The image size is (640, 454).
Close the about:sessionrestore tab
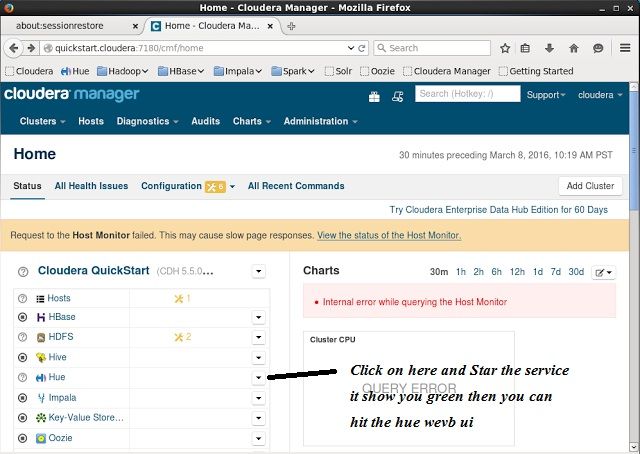(135, 26)
